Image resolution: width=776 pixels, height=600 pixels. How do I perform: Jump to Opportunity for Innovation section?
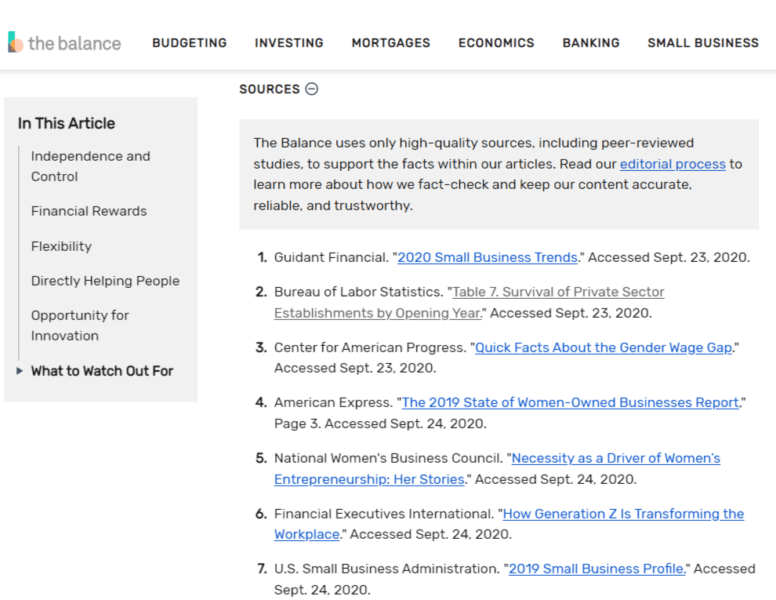point(80,325)
